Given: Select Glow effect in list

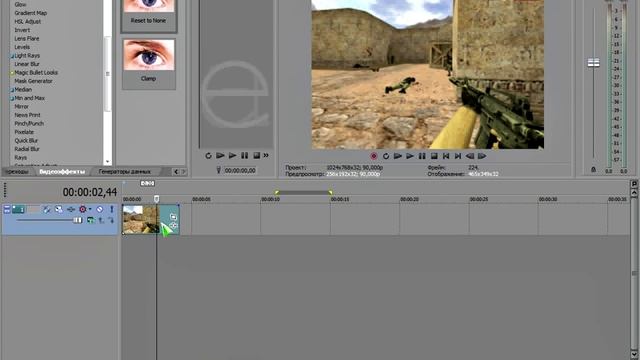Looking at the screenshot, I should (x=20, y=4).
